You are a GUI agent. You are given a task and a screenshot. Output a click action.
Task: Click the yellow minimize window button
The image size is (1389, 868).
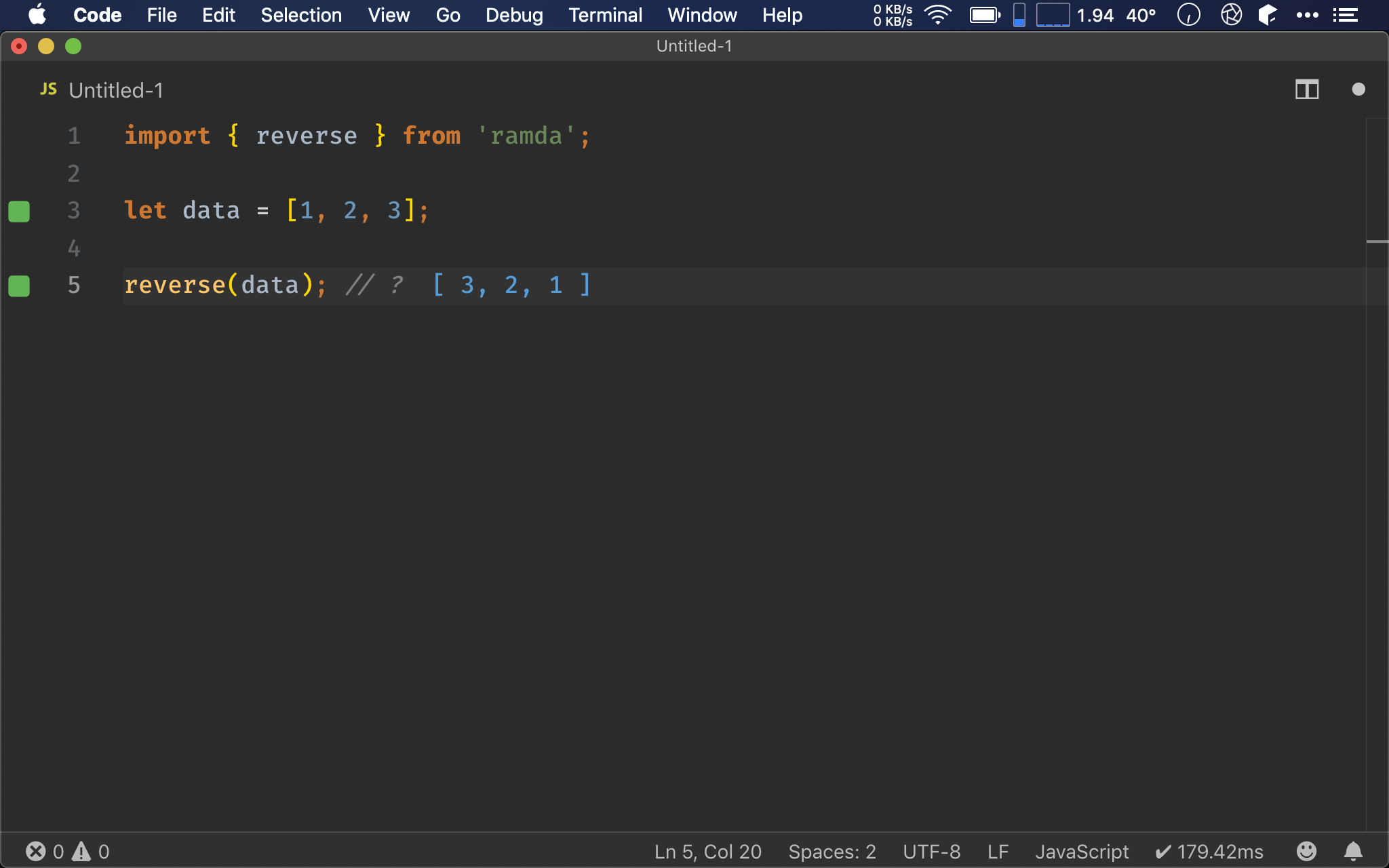(46, 46)
